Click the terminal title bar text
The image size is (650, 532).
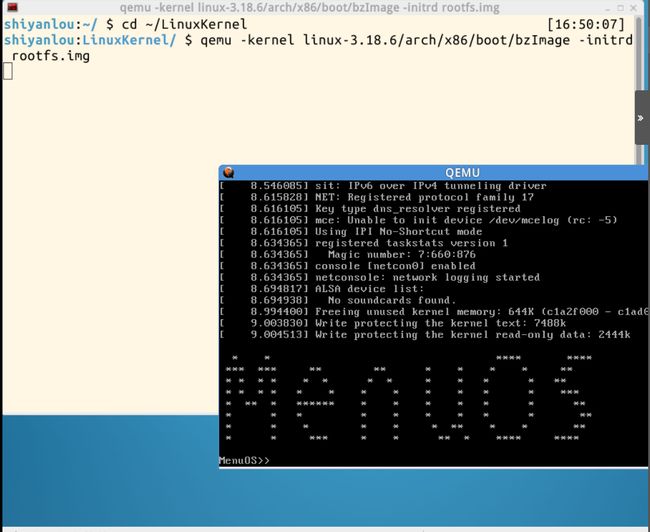pyautogui.click(x=309, y=7)
